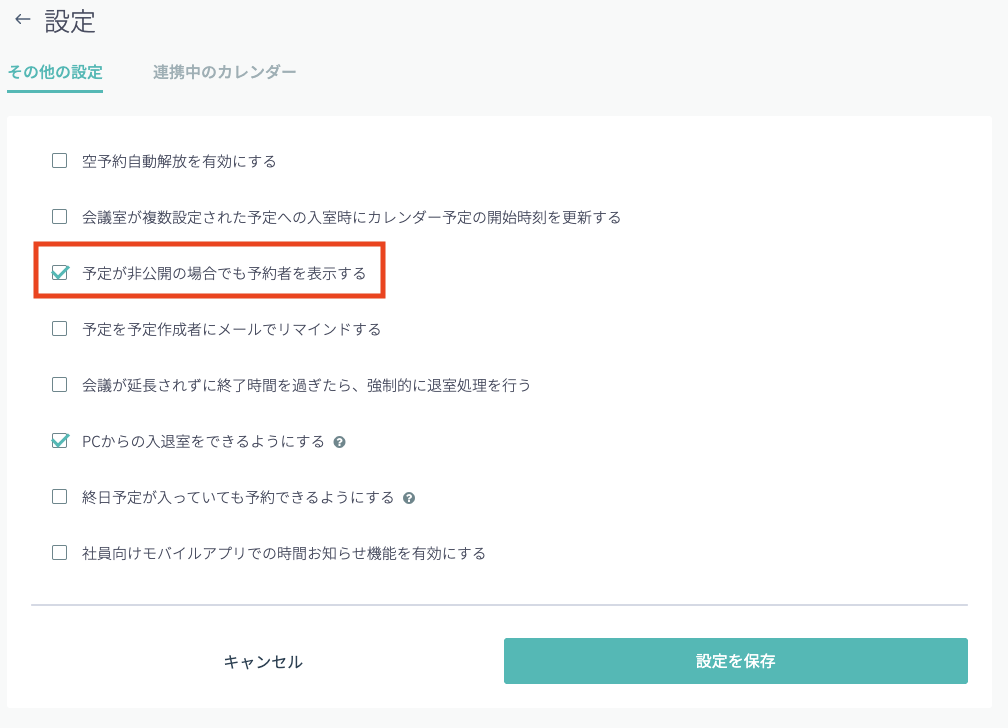Click the 社員向けモバイルアプリ option label text

coord(283,553)
